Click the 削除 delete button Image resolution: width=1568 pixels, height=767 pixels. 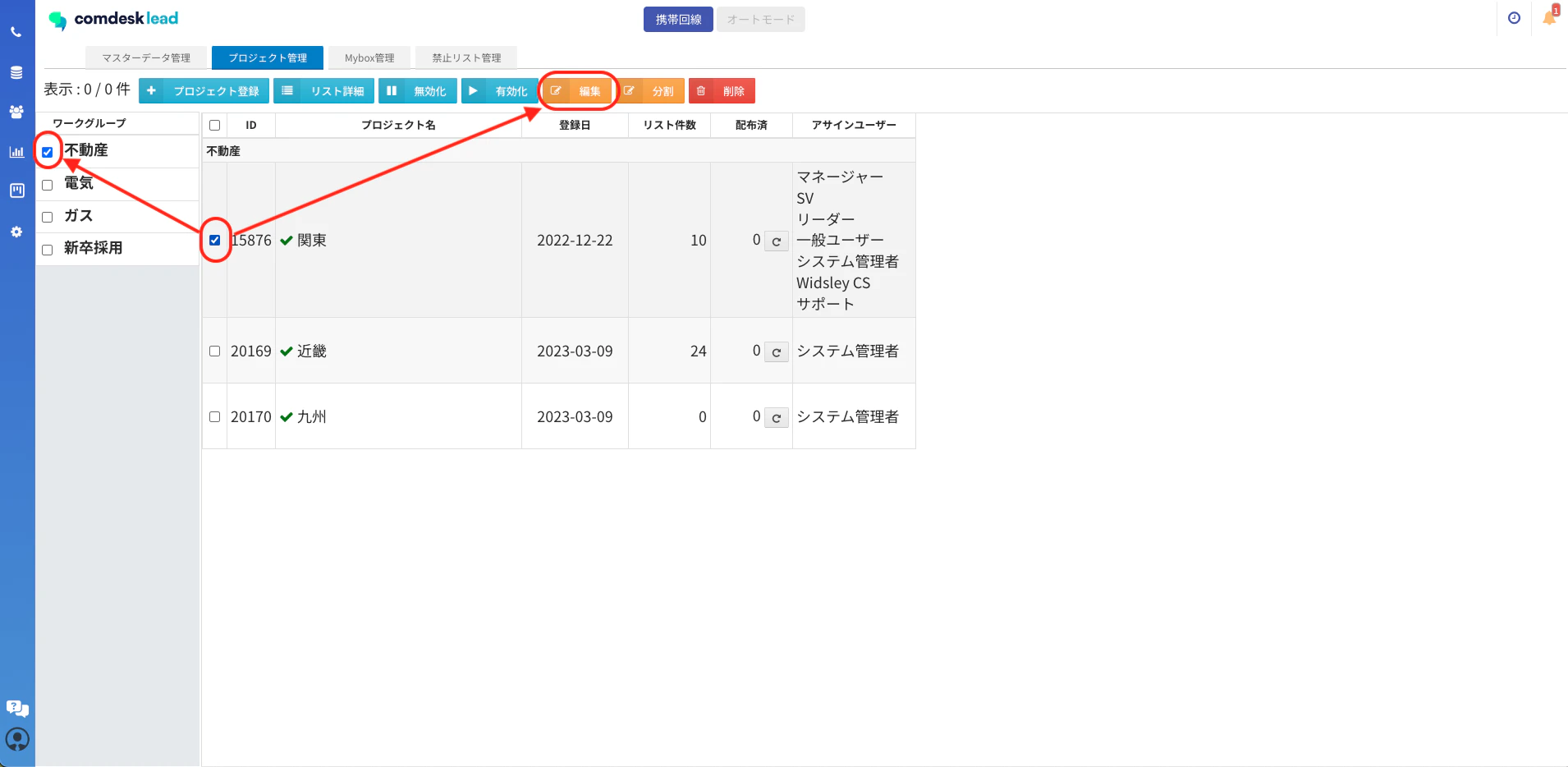pos(722,90)
